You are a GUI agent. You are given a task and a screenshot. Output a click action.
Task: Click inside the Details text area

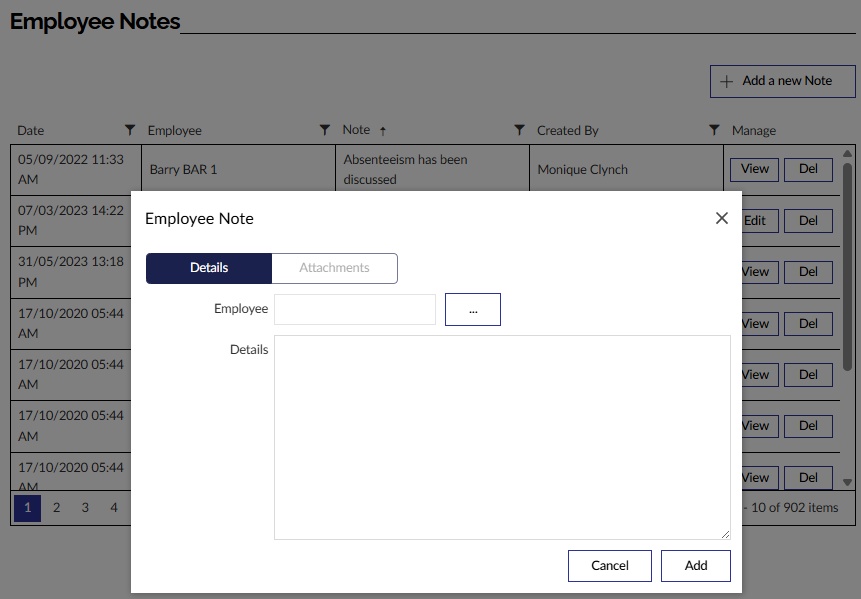(500, 435)
